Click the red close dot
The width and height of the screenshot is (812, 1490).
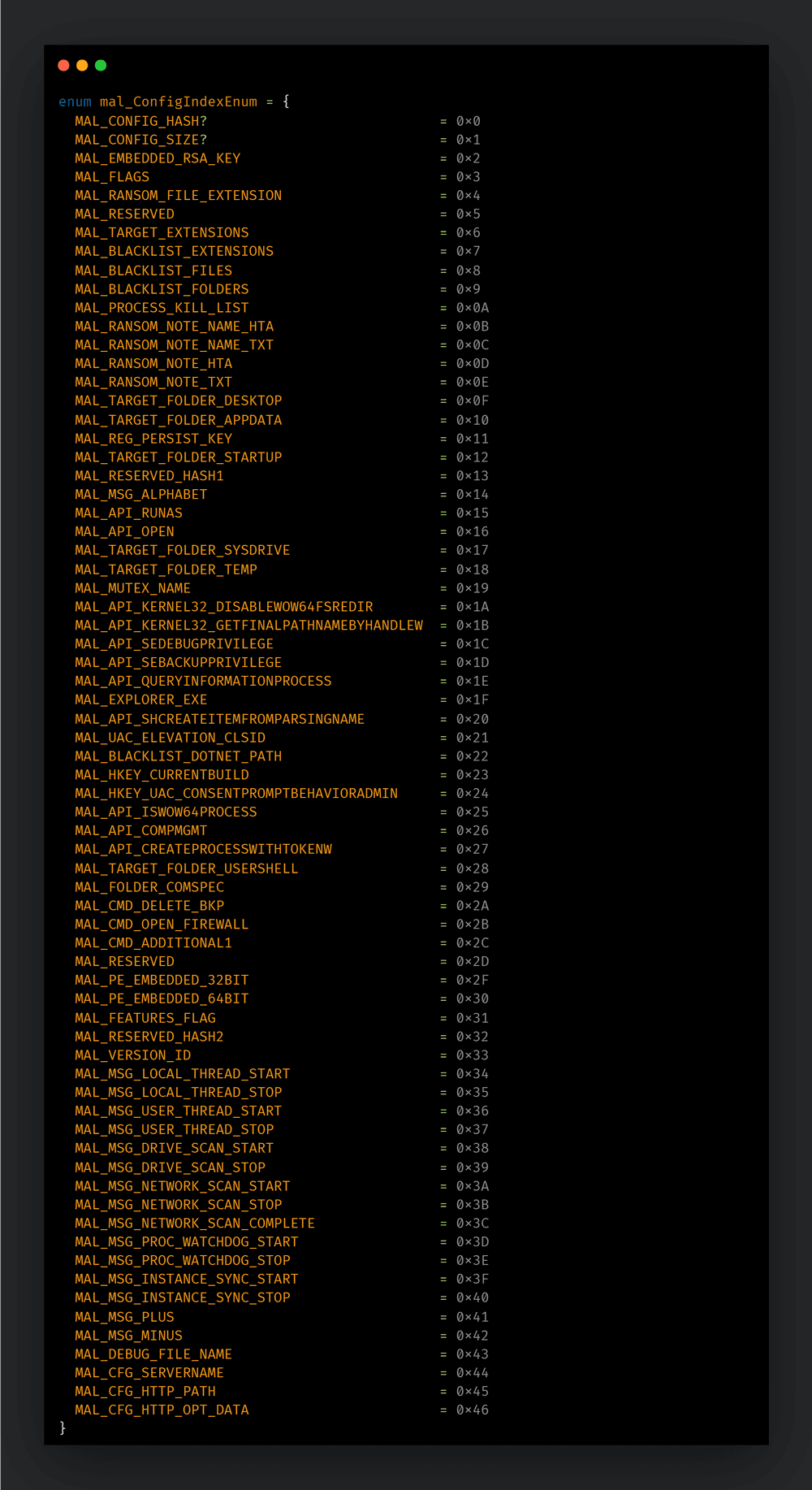tap(63, 66)
